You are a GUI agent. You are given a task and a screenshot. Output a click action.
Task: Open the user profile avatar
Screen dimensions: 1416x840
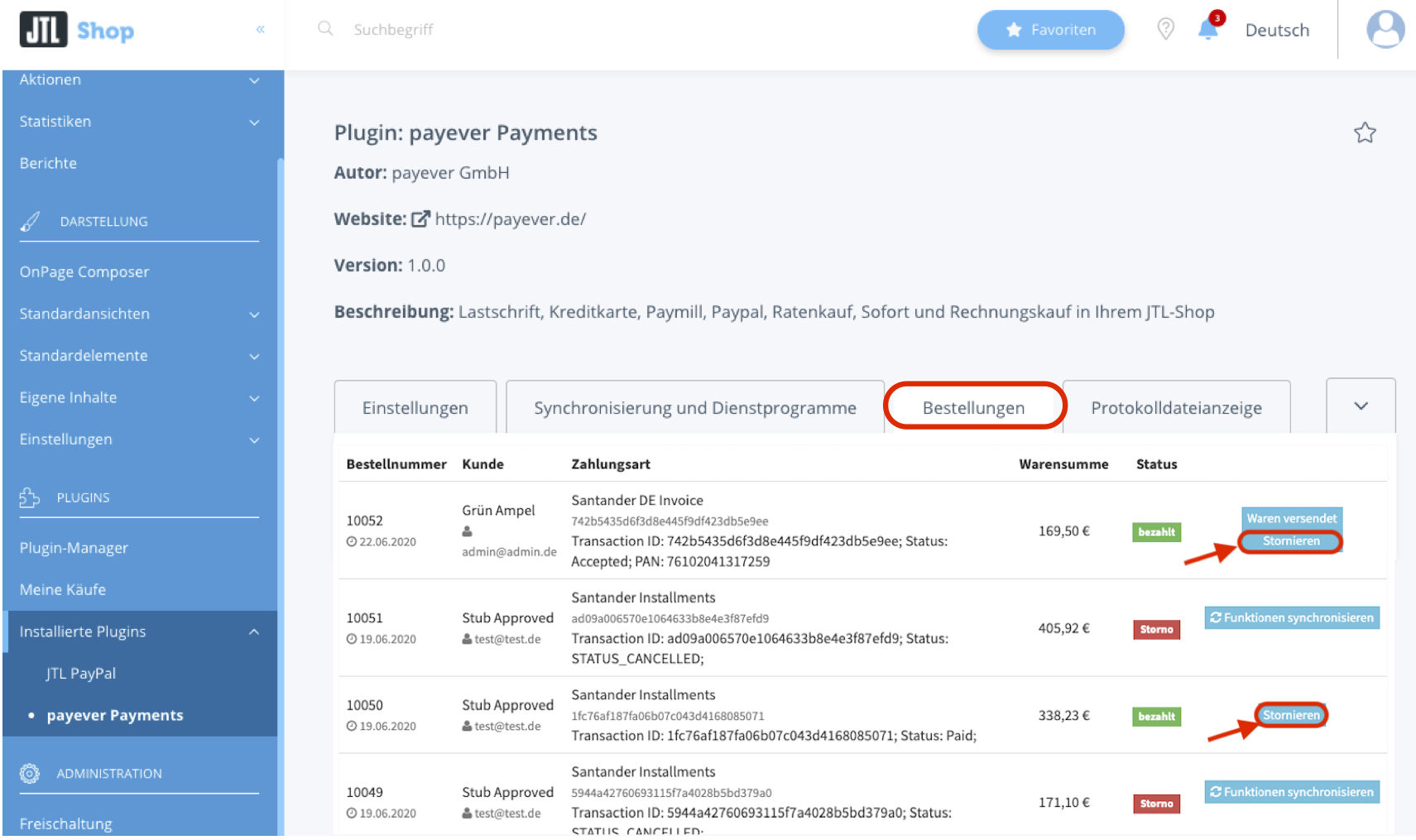click(x=1385, y=30)
